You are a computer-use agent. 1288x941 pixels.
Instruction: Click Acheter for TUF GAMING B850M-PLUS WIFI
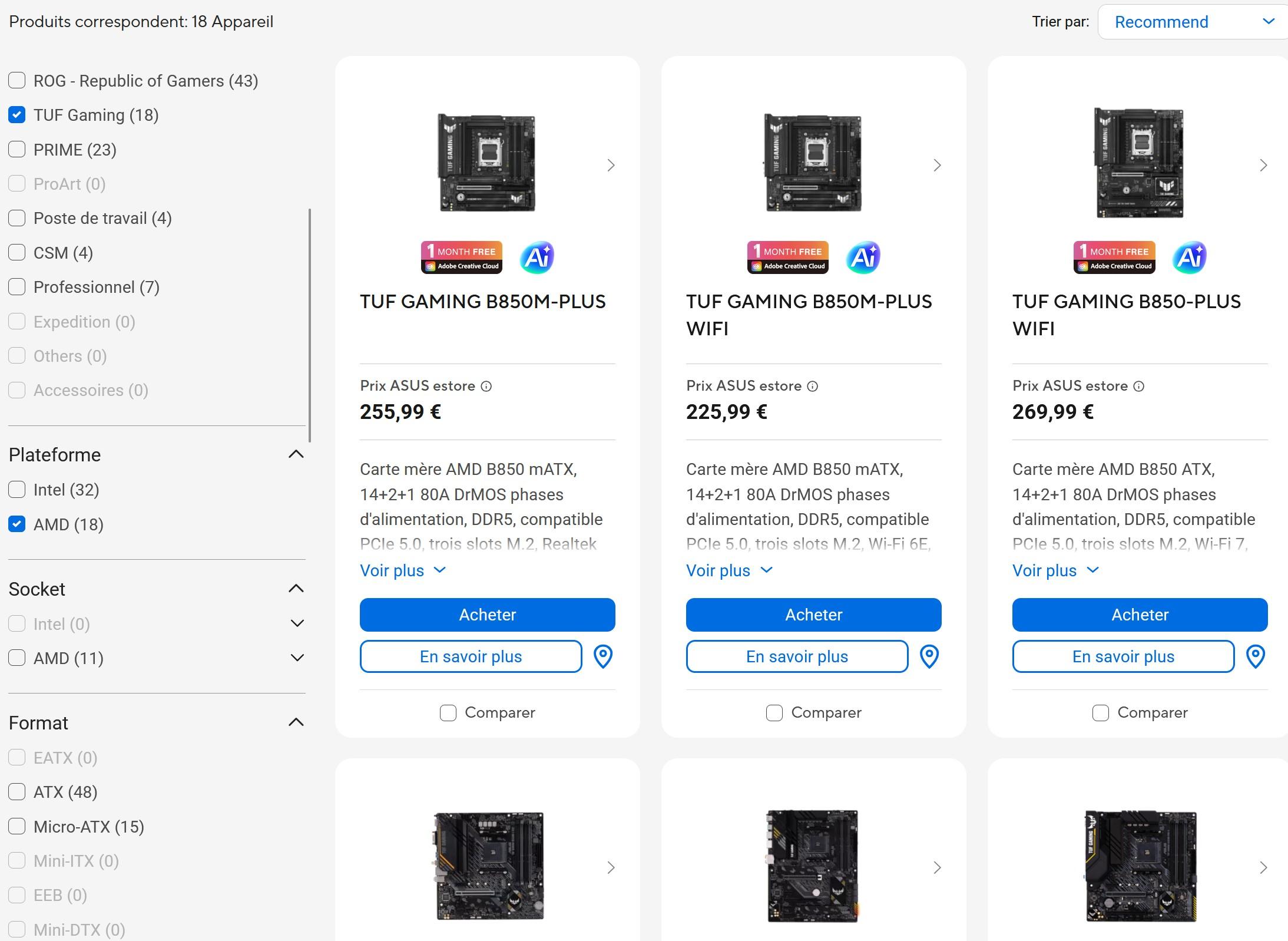click(813, 615)
